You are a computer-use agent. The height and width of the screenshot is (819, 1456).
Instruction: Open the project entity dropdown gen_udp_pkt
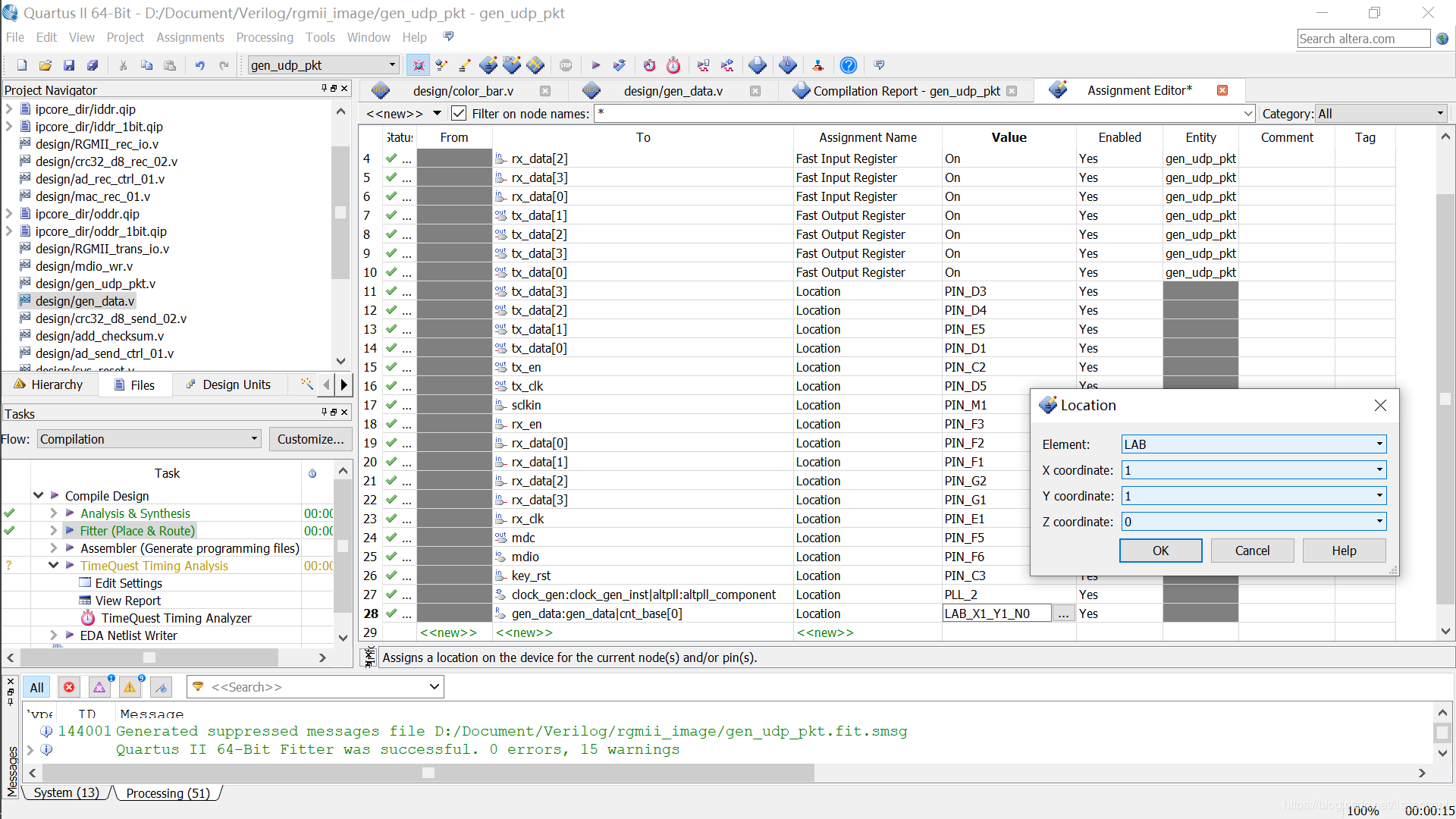(323, 65)
